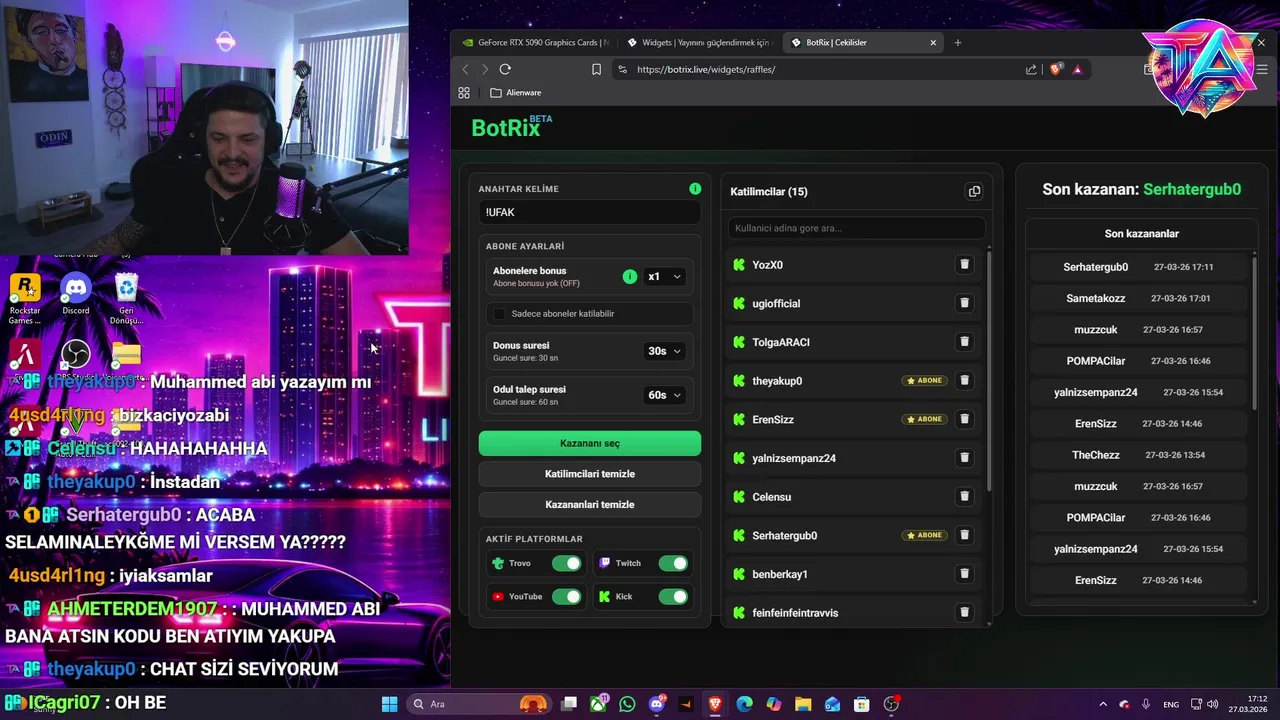
Task: Toggle the Trovo platform switch
Action: coord(566,563)
